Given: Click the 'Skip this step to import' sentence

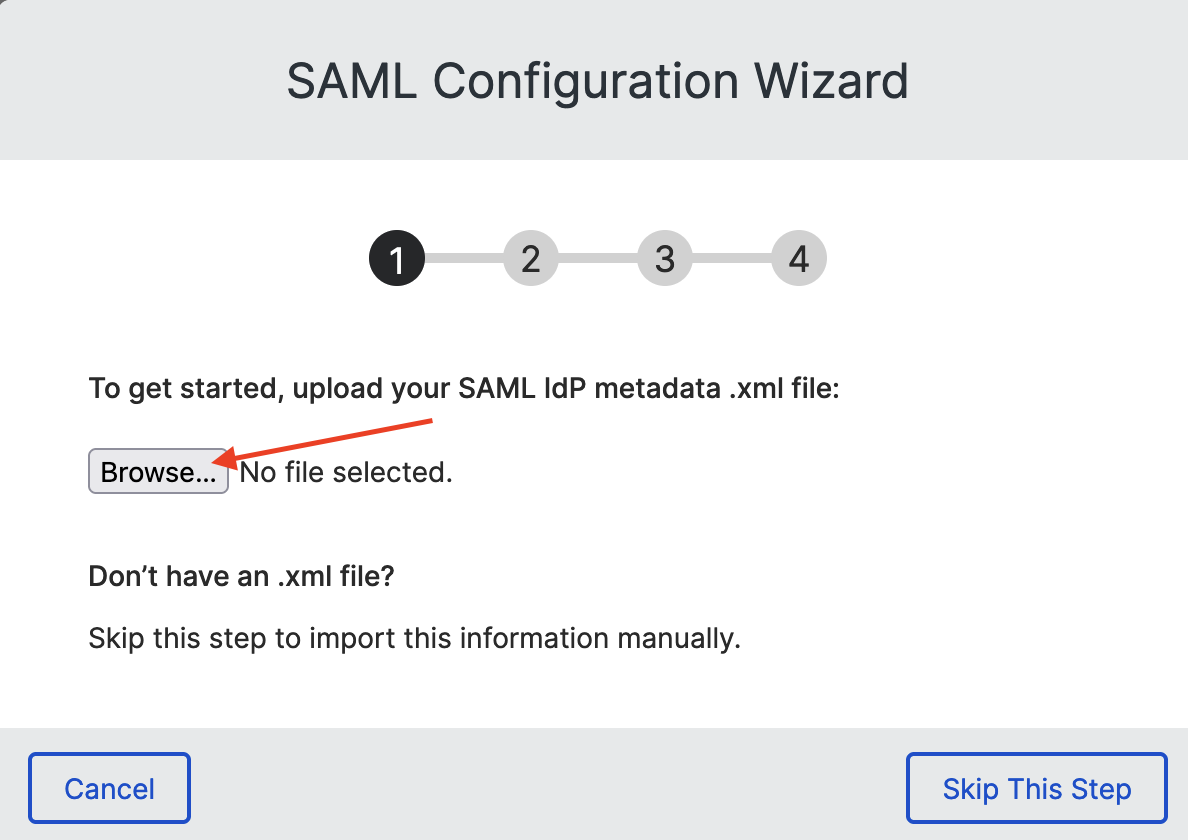Looking at the screenshot, I should coord(414,638).
